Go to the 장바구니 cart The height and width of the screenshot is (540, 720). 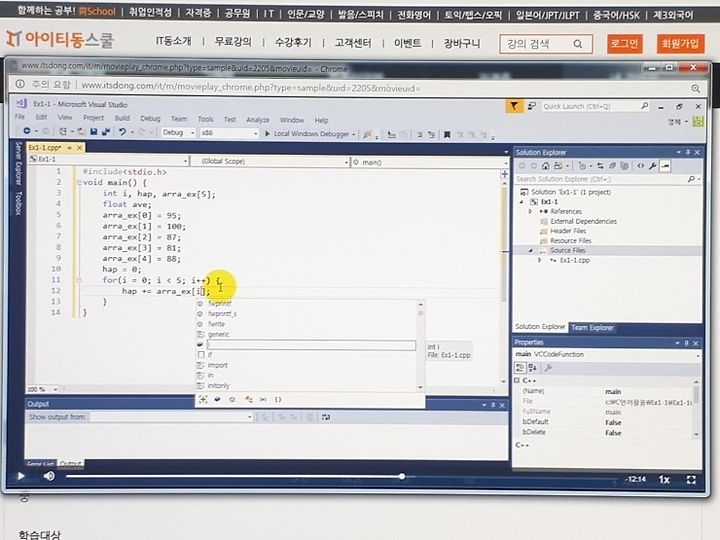pos(462,43)
